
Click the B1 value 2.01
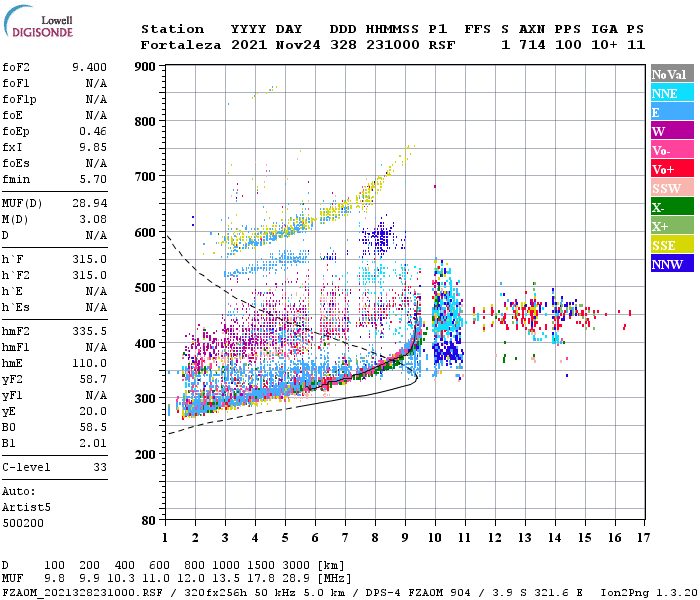[93, 444]
